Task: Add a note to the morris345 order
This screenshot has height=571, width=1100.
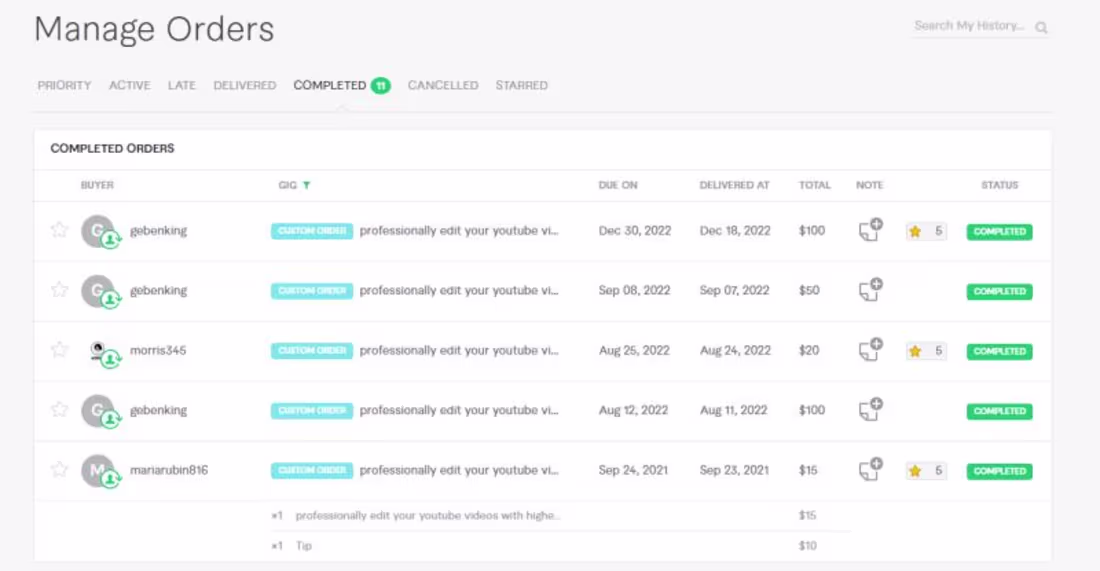Action: 870,351
